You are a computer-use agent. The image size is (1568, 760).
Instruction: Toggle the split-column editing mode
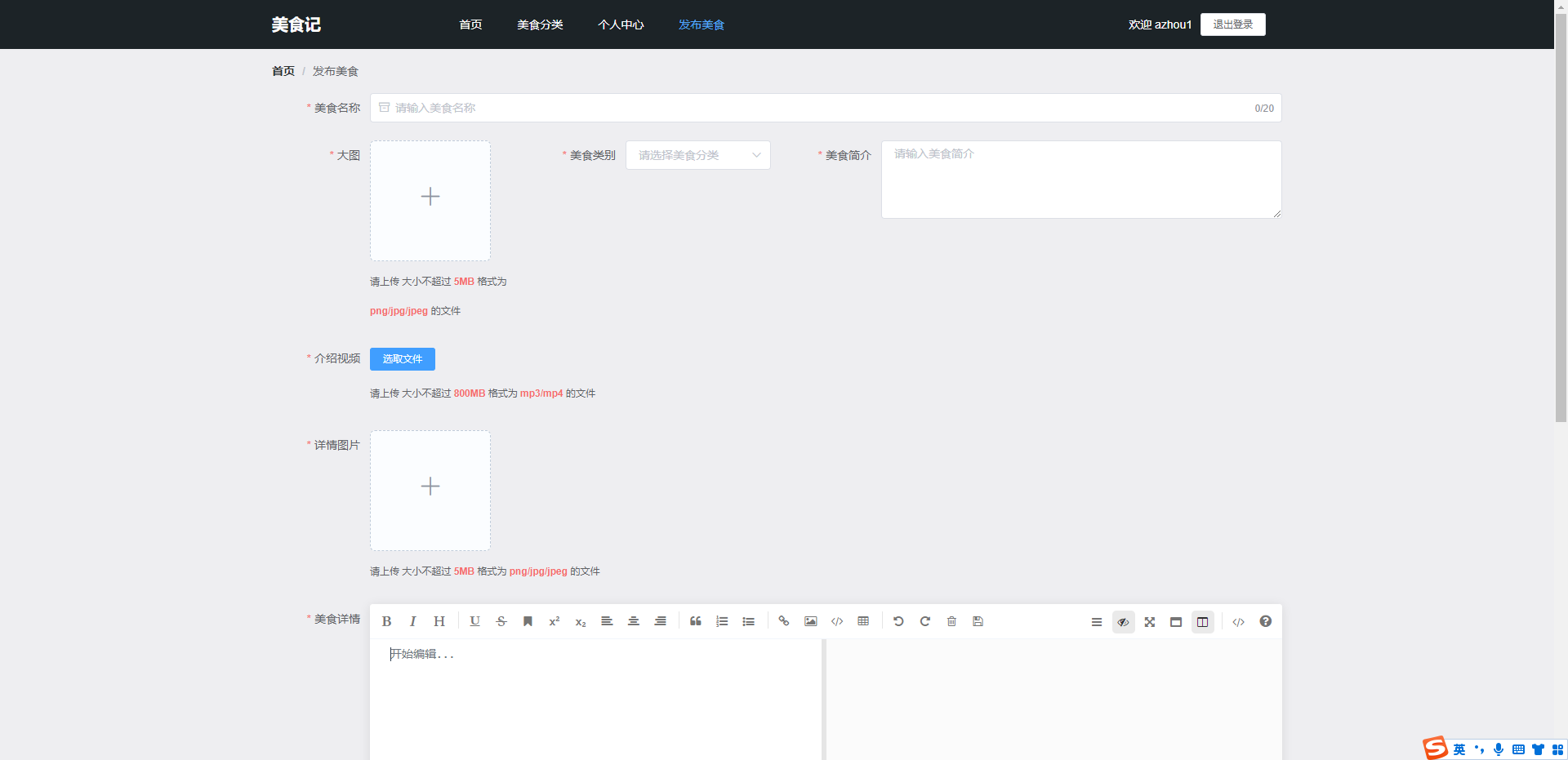tap(1202, 622)
